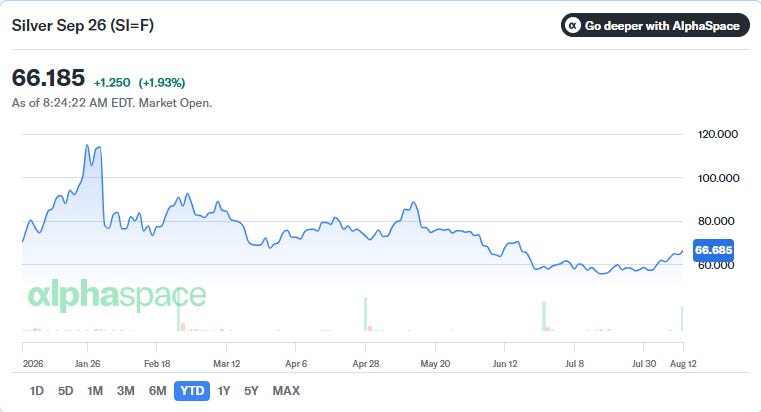The height and width of the screenshot is (412, 761).
Task: Open Go deeper with AlphaSpace
Action: click(655, 25)
